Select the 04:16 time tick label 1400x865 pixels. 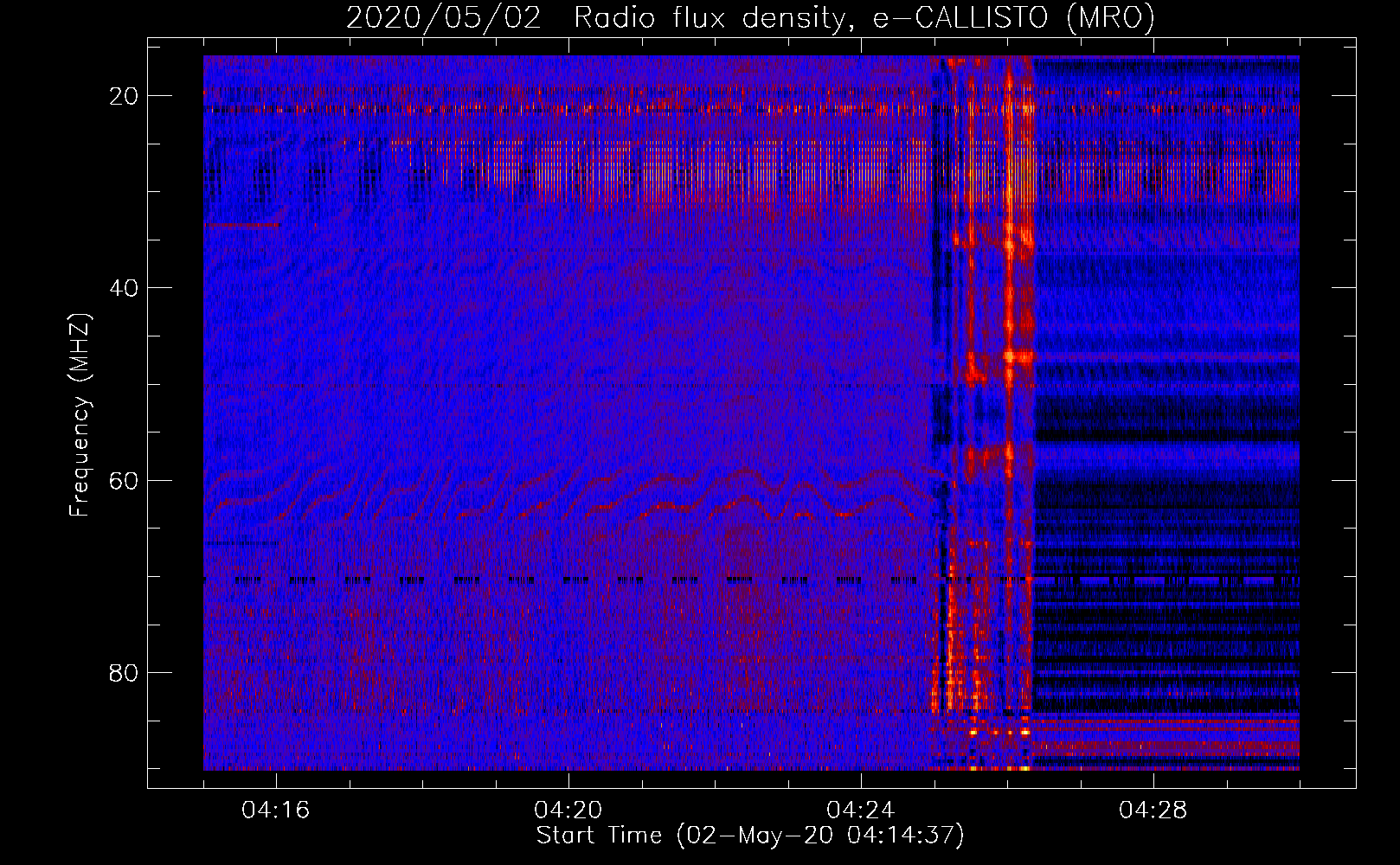(276, 811)
